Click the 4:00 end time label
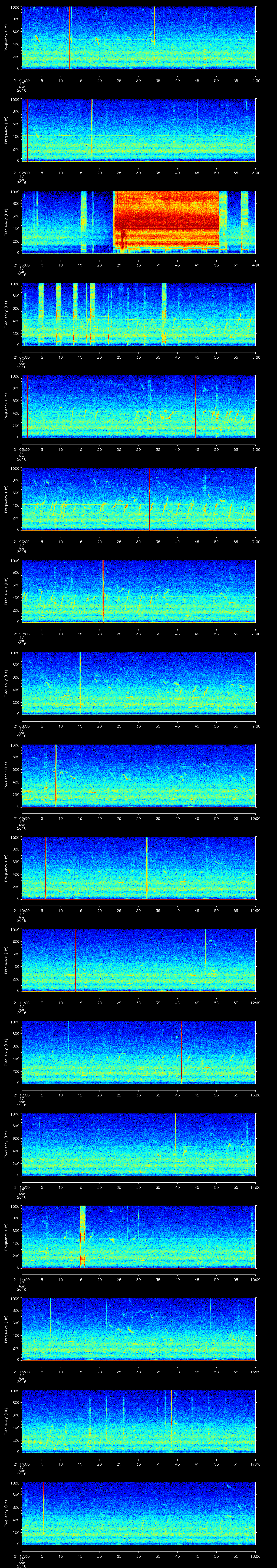This screenshot has width=277, height=1568. (256, 265)
